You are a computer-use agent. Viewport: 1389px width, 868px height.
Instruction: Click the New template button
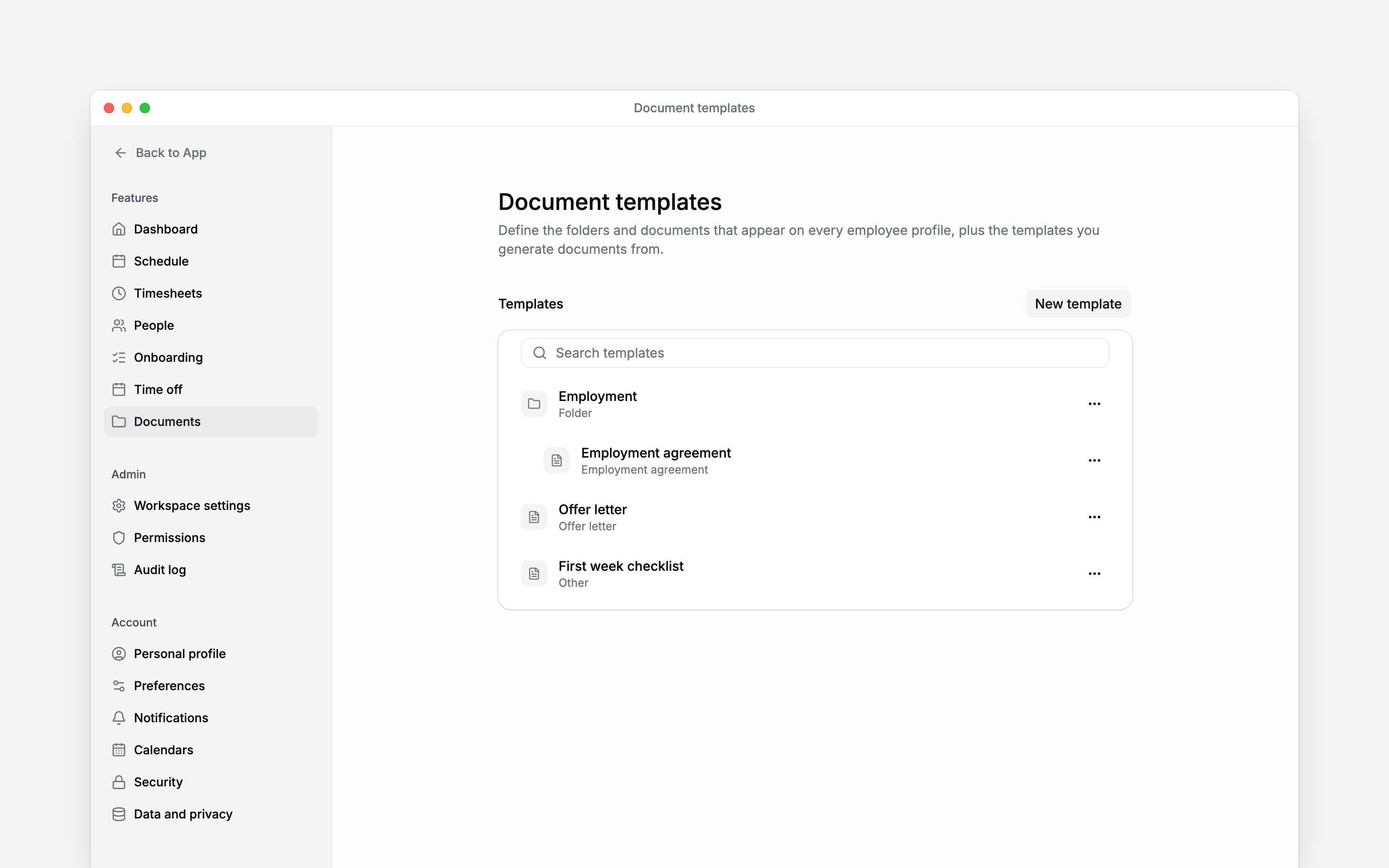pyautogui.click(x=1078, y=304)
